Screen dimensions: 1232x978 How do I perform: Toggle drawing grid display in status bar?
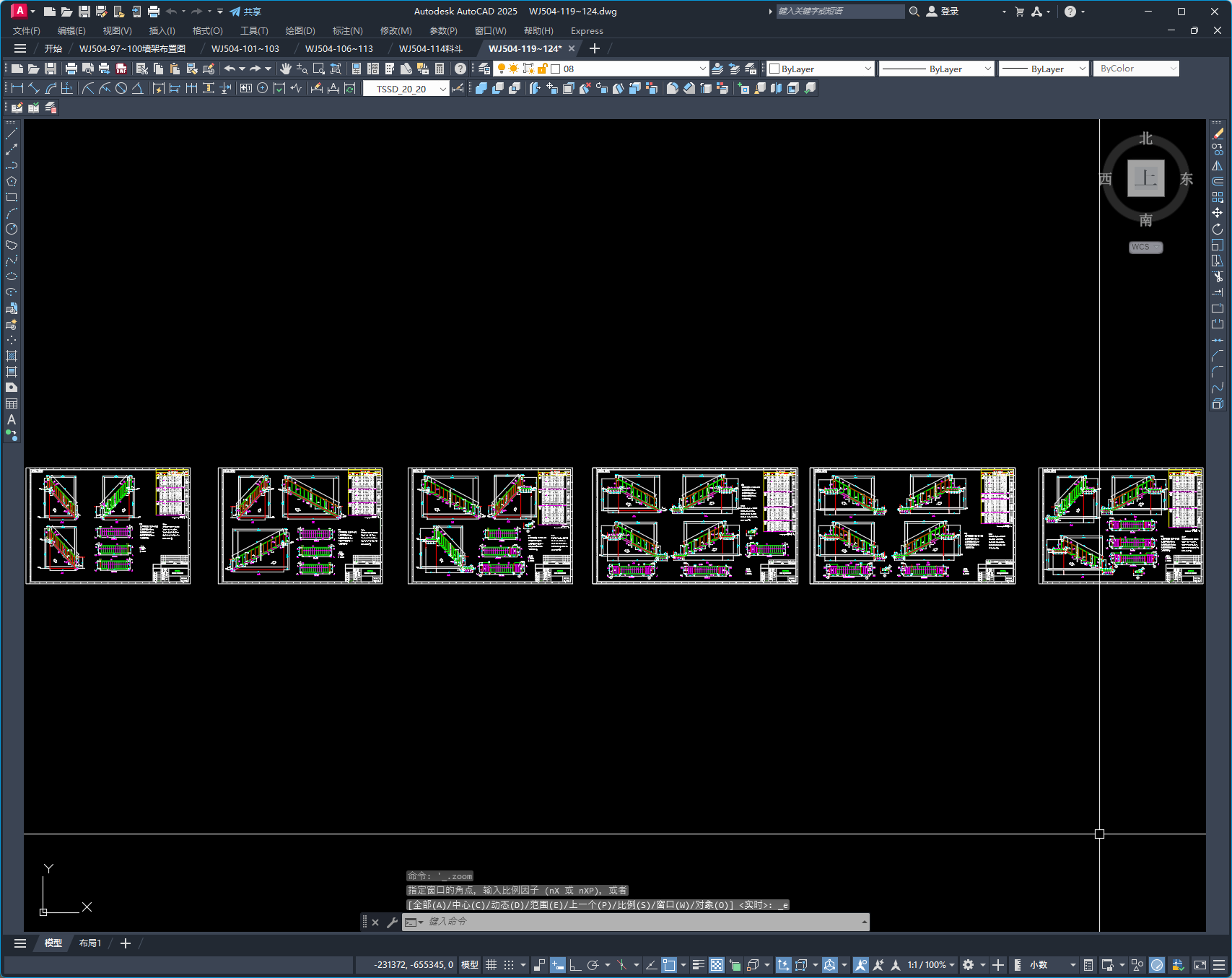pyautogui.click(x=492, y=965)
